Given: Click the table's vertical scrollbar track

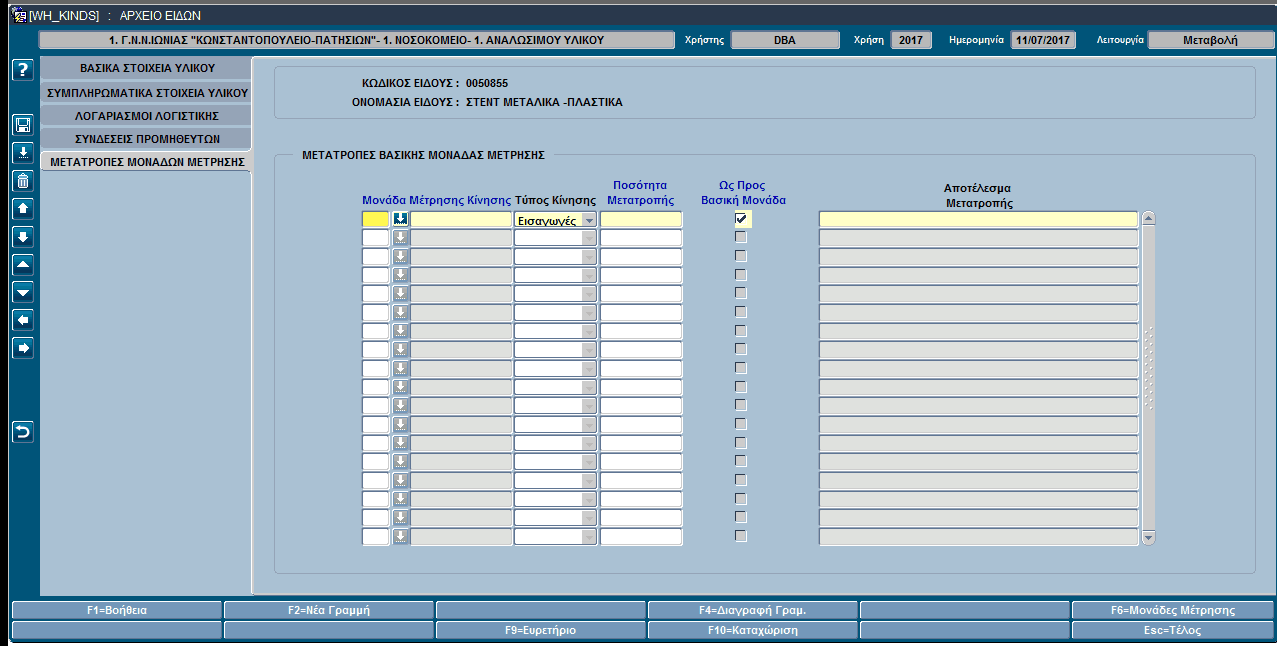Looking at the screenshot, I should 1148,378.
